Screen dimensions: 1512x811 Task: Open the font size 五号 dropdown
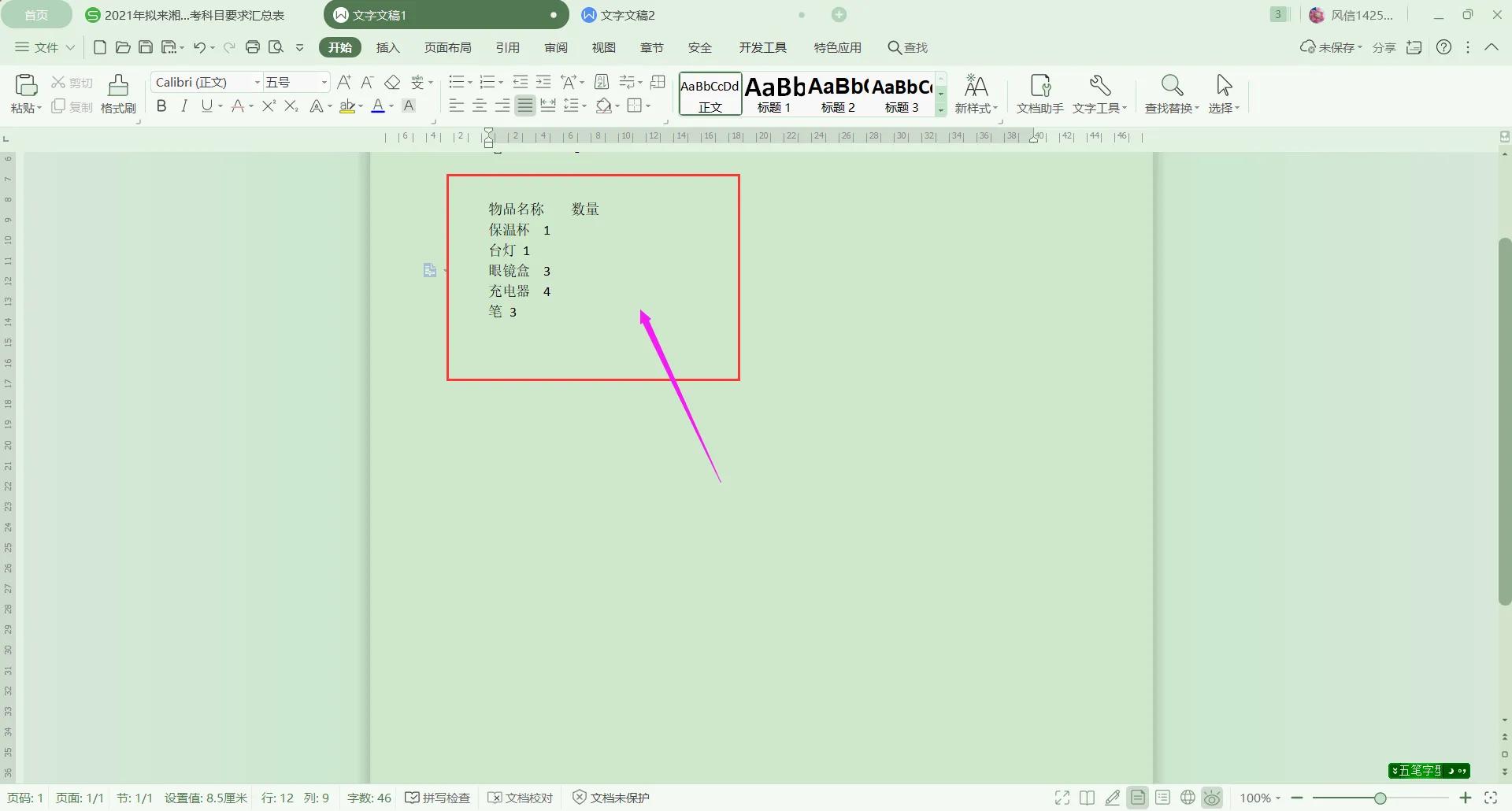[x=324, y=82]
